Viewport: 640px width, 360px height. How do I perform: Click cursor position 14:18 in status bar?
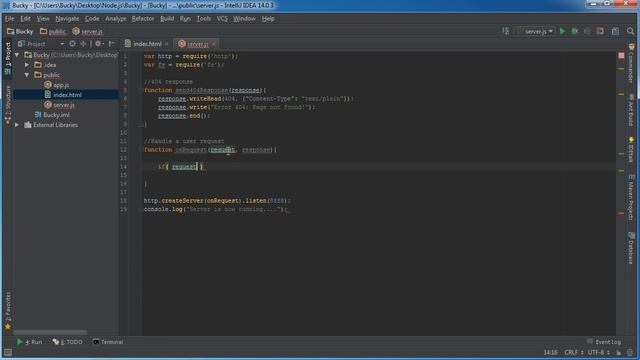pos(550,352)
